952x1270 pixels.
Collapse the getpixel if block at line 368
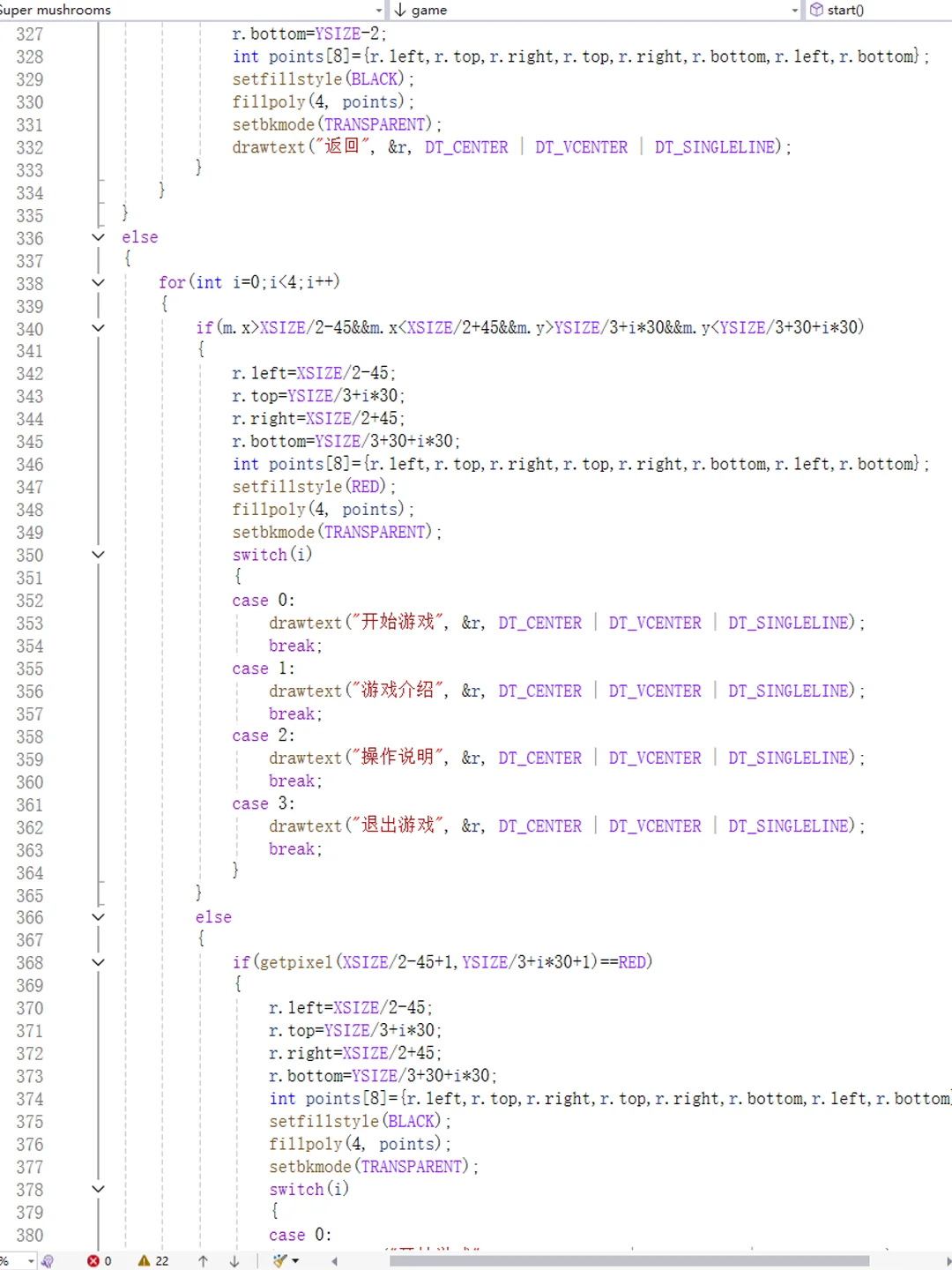pyautogui.click(x=98, y=962)
